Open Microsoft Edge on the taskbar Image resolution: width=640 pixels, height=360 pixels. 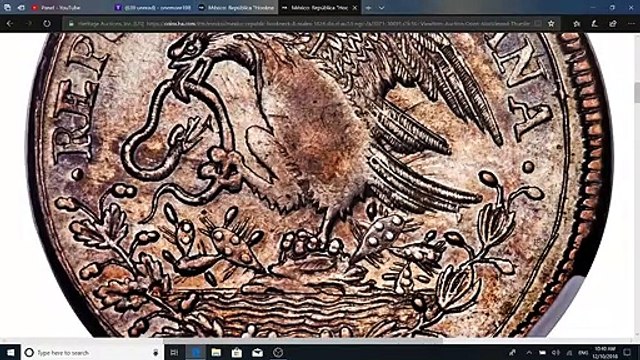tap(196, 352)
